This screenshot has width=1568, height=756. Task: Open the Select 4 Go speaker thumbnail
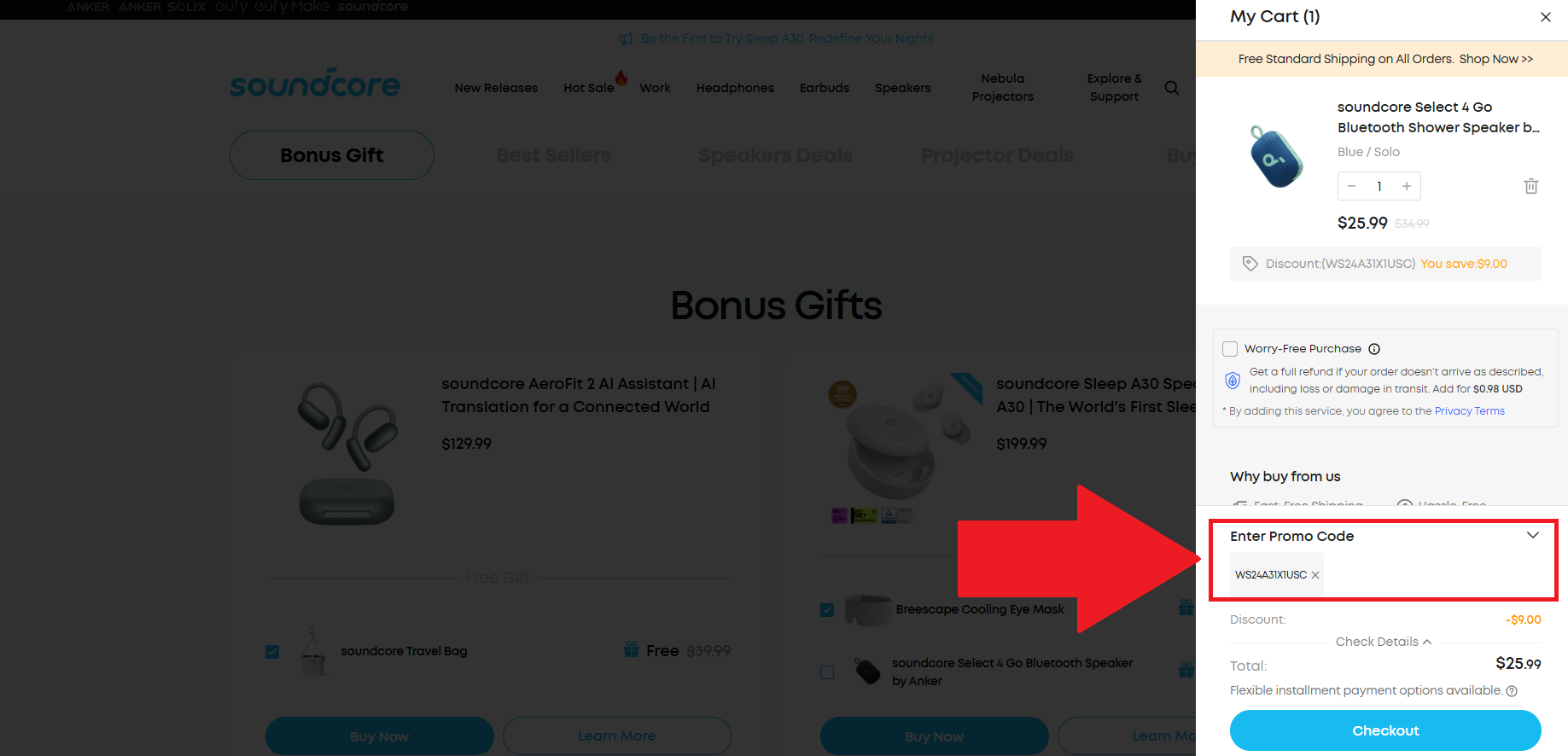(1277, 157)
